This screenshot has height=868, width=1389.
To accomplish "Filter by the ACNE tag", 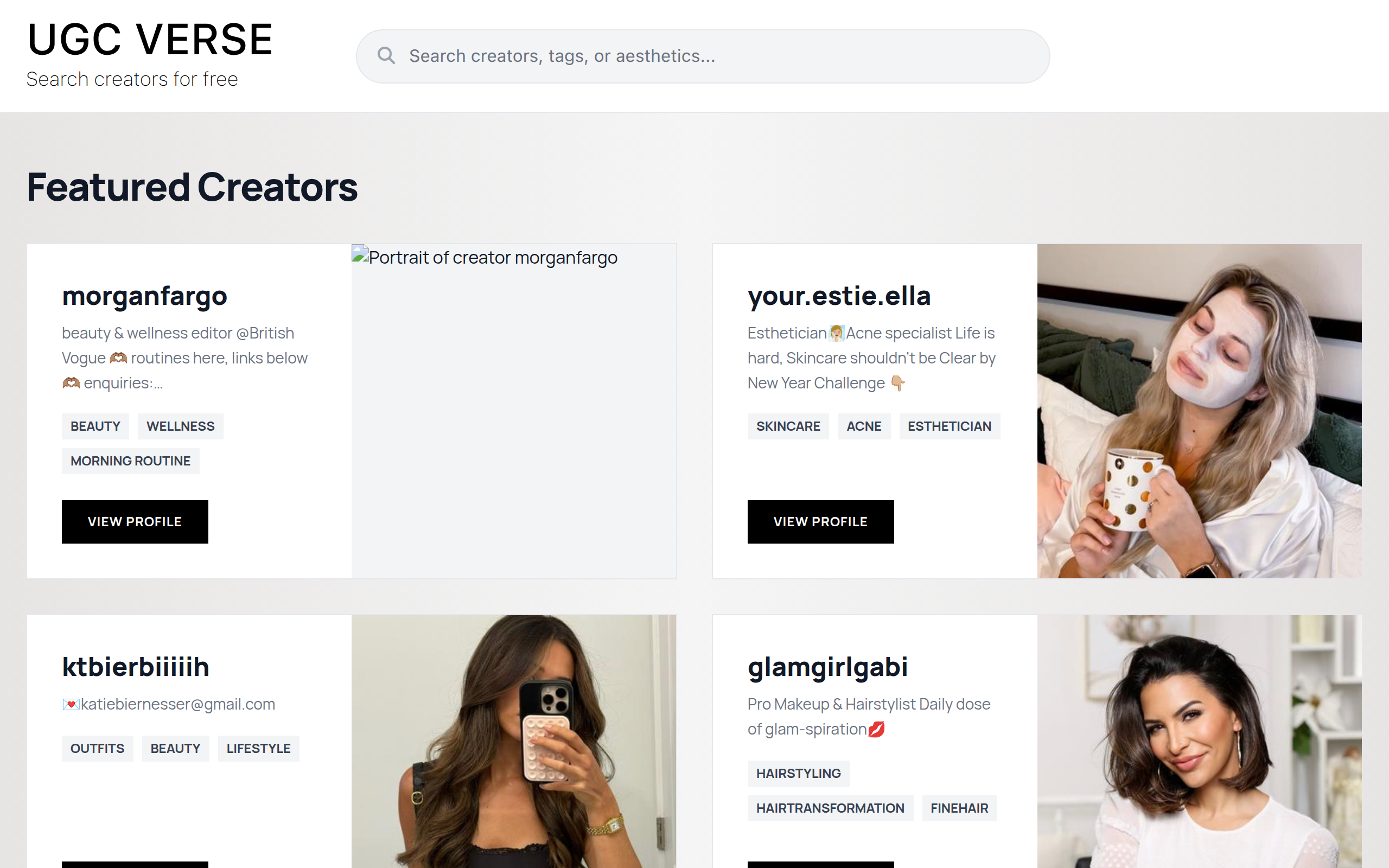I will 864,426.
